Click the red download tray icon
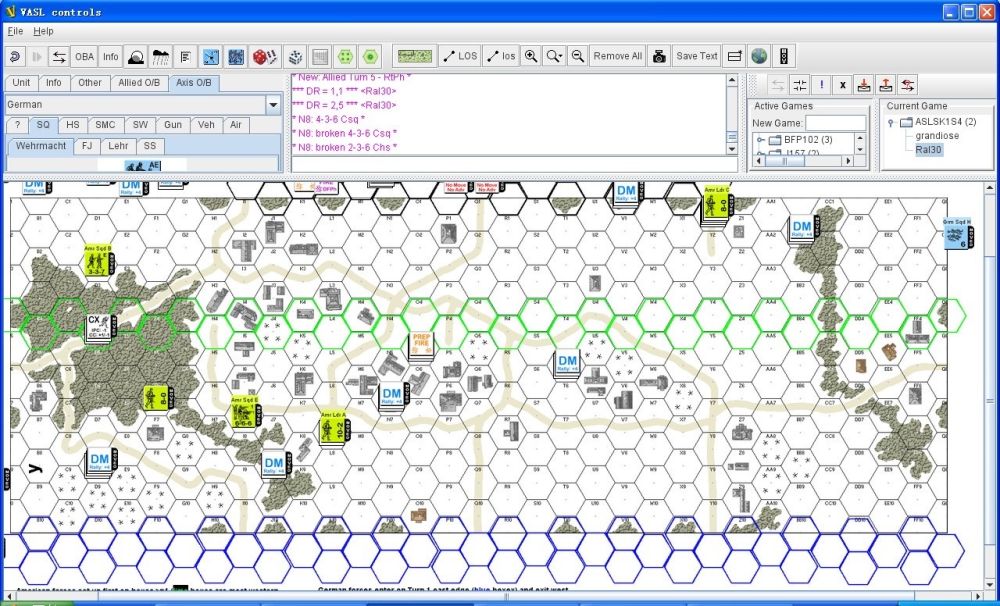This screenshot has width=1000, height=606. [864, 85]
